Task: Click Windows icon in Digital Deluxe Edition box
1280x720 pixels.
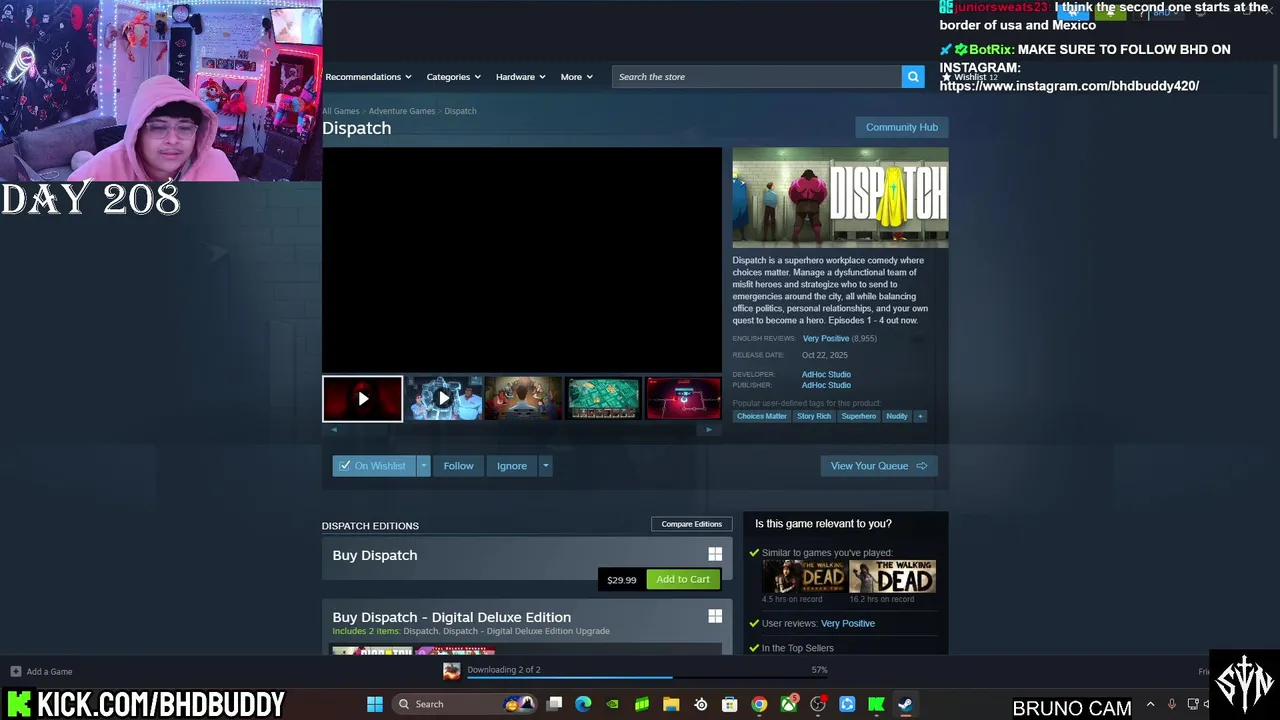Action: [x=715, y=616]
